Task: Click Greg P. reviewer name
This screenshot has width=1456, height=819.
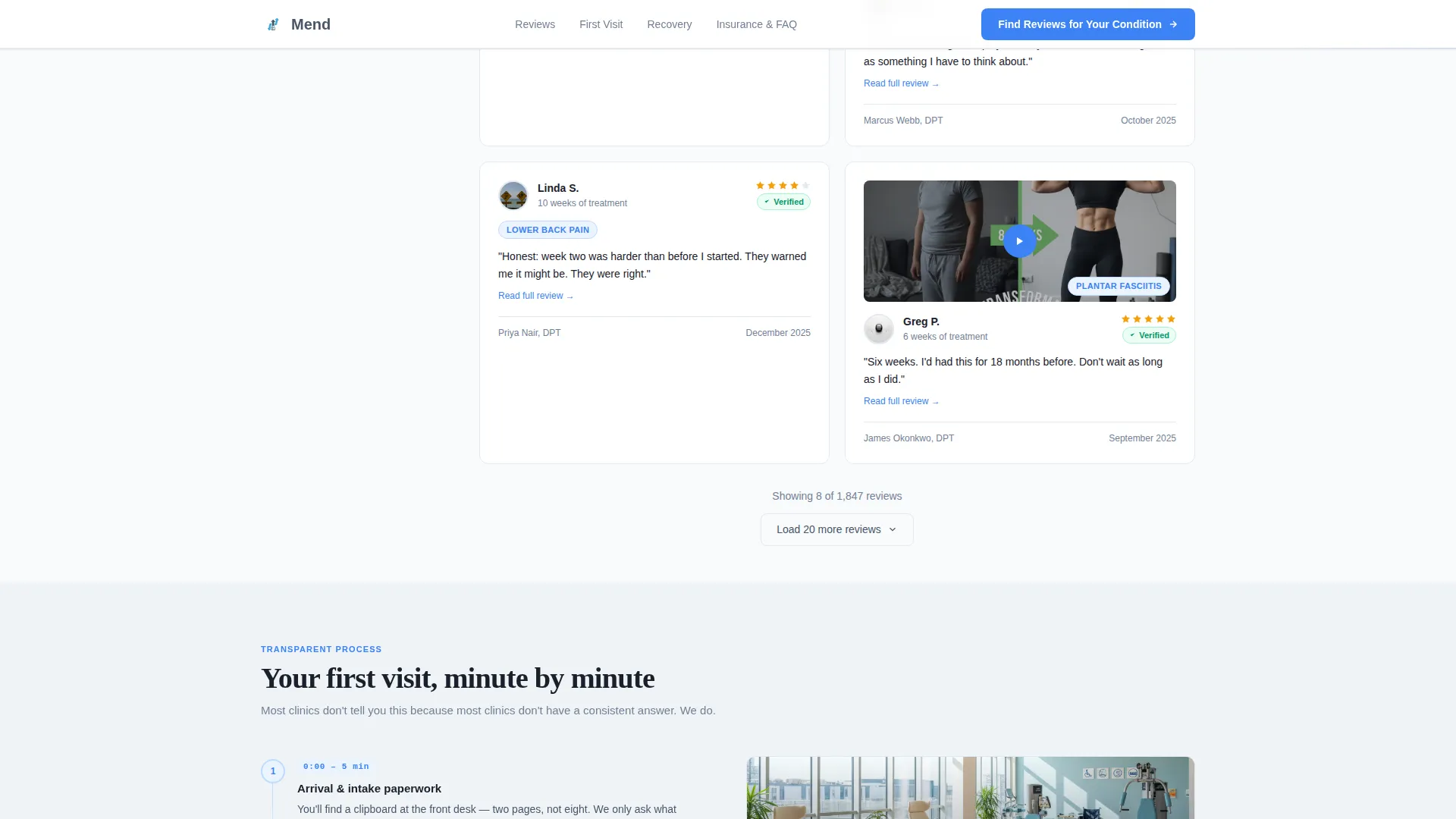Action: click(x=921, y=322)
